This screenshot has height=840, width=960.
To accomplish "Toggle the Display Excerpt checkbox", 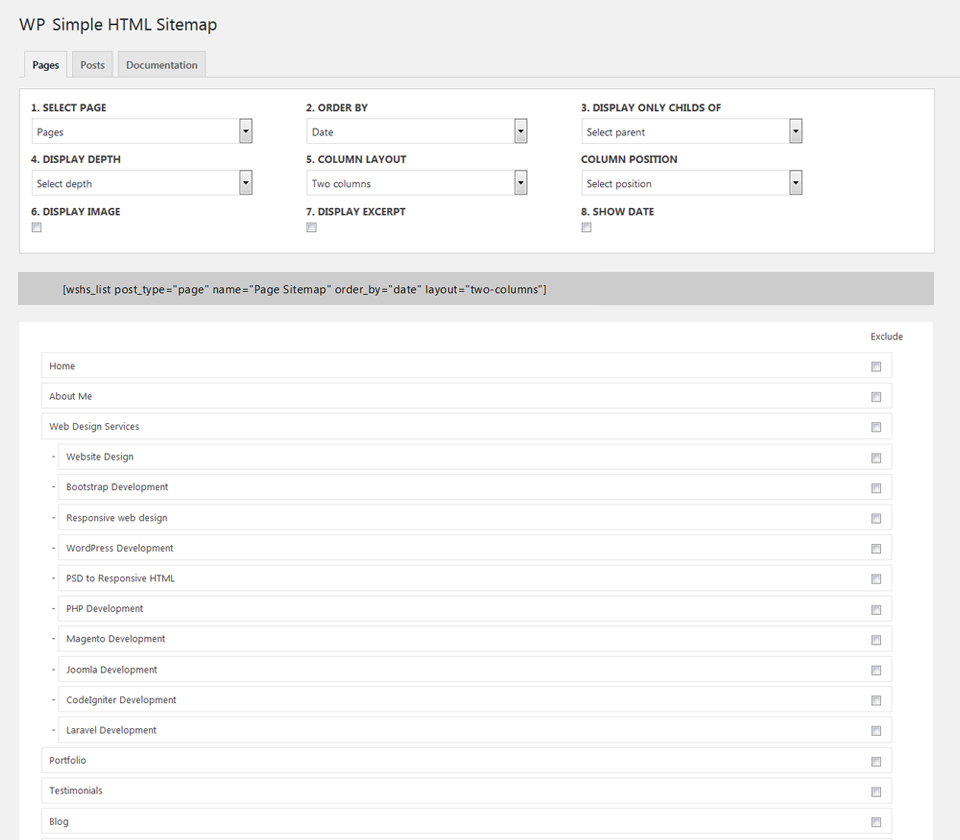I will point(312,228).
